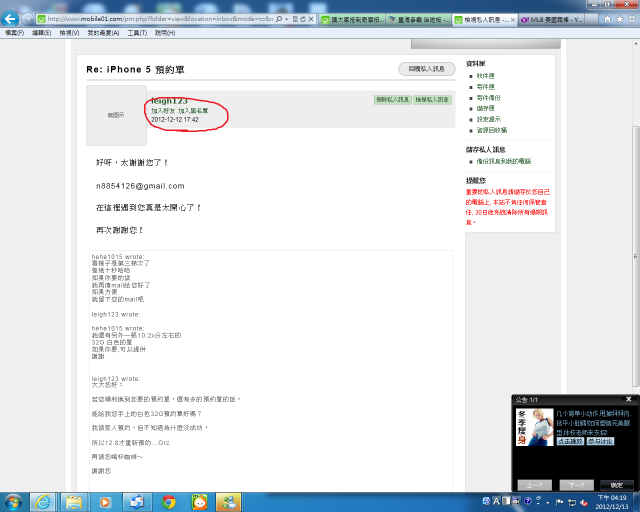The height and width of the screenshot is (512, 640).
Task: Refresh the mobile01 page
Action: click(x=303, y=19)
